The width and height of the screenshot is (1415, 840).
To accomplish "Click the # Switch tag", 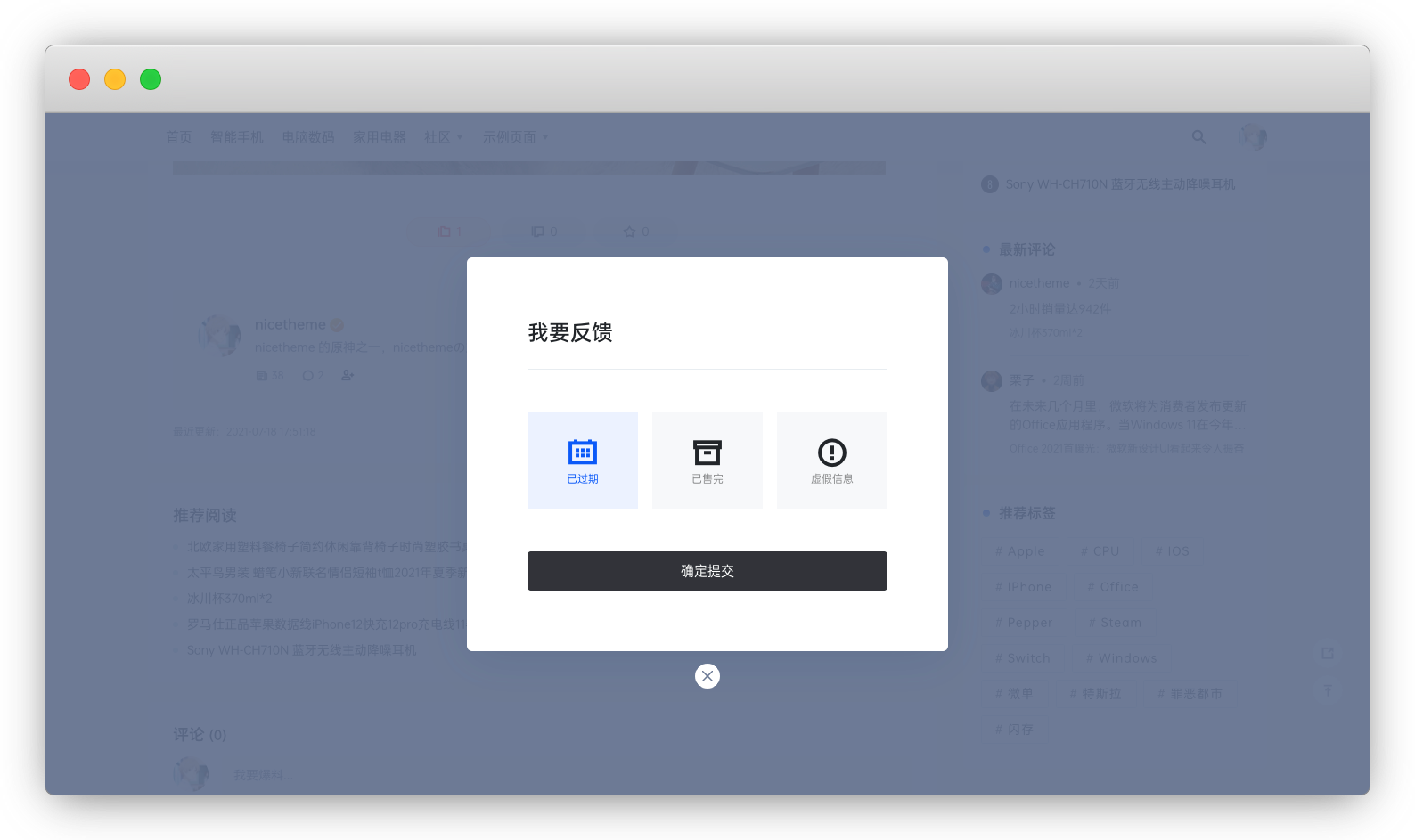I will point(1023,658).
